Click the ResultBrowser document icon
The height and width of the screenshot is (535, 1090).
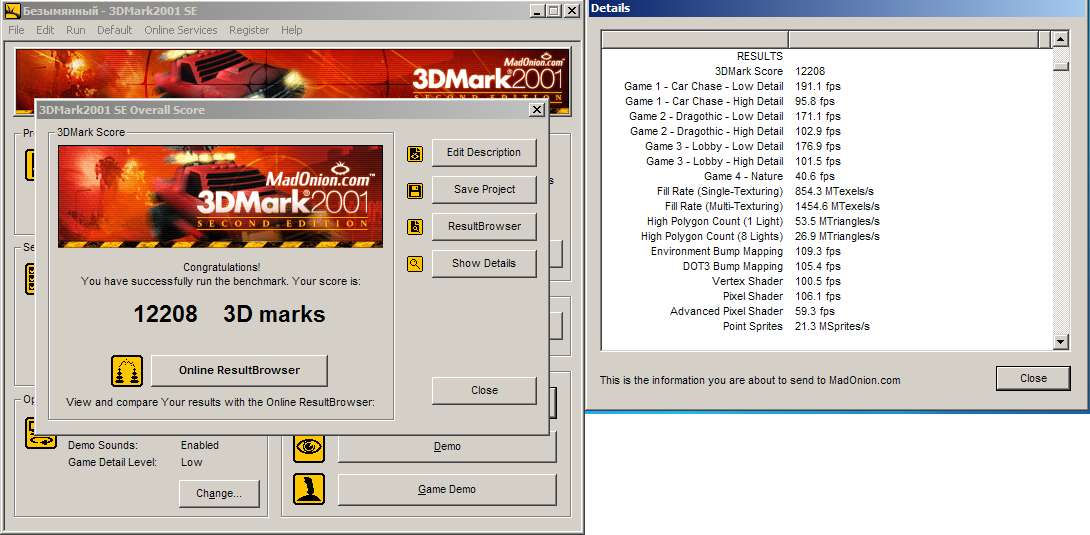(x=415, y=227)
